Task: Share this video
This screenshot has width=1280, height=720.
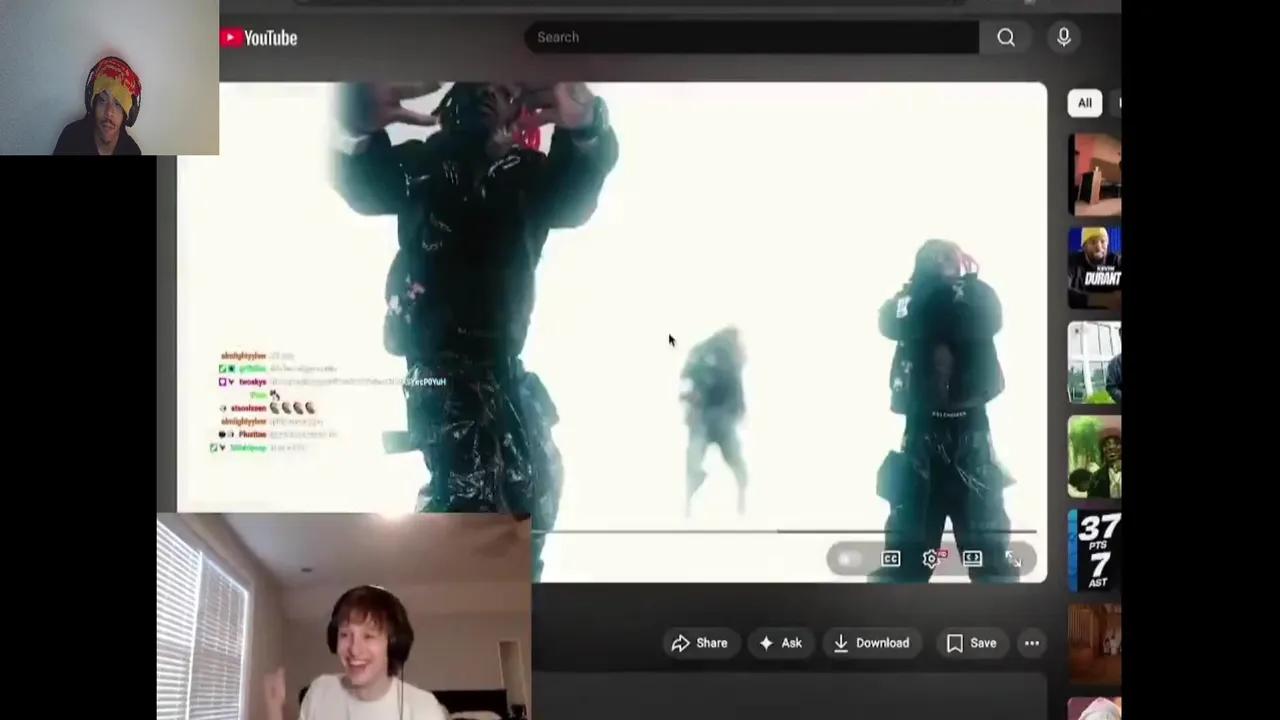Action: (700, 643)
